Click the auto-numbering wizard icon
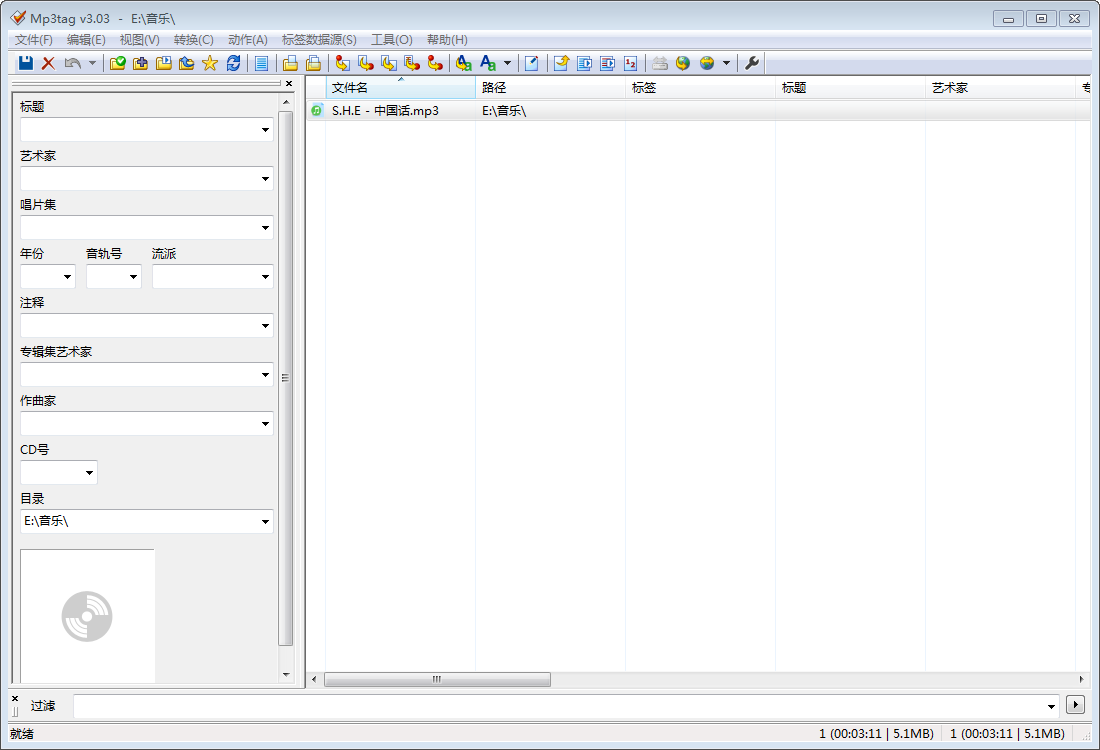The image size is (1100, 750). click(x=630, y=63)
